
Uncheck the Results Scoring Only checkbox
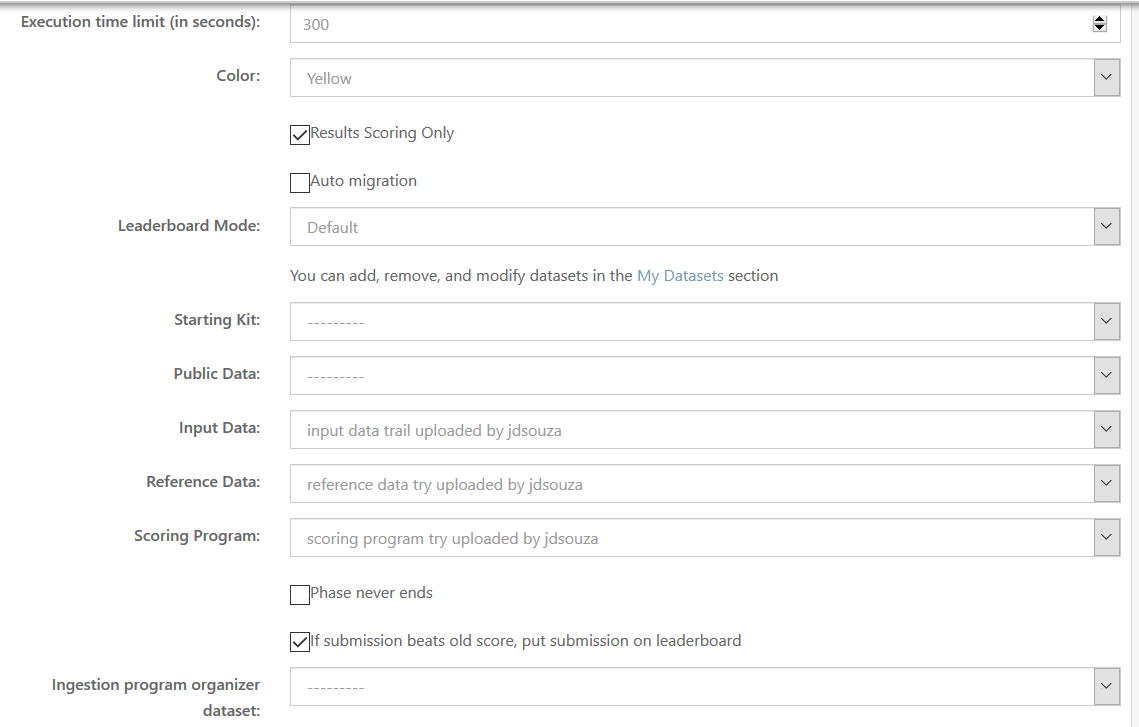pyautogui.click(x=298, y=134)
